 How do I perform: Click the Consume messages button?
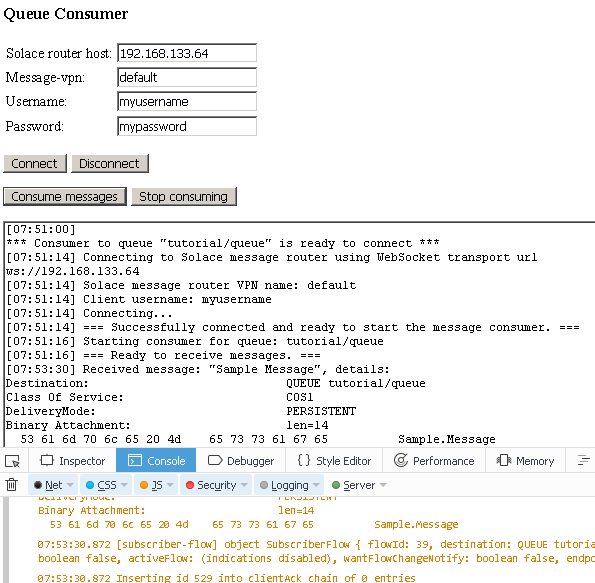coord(65,197)
